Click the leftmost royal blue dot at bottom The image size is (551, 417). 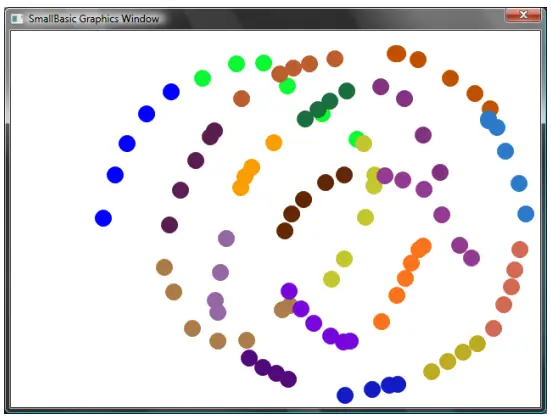click(x=345, y=395)
